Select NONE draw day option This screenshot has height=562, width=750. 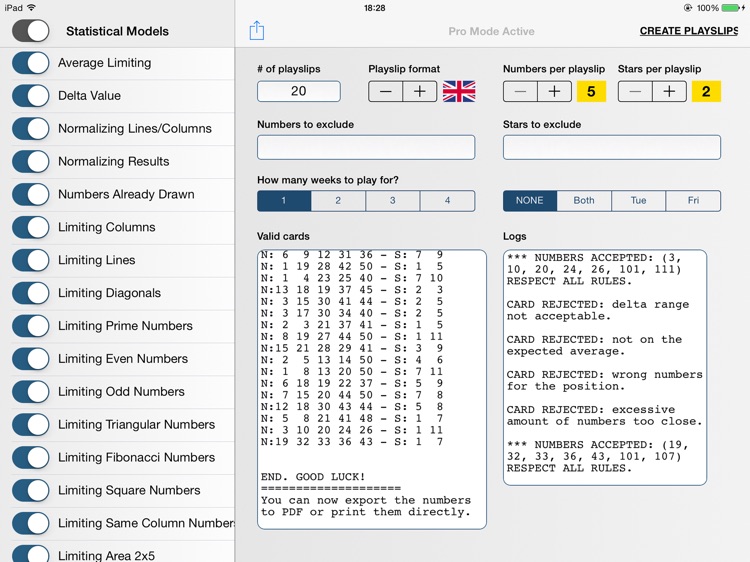pos(529,201)
